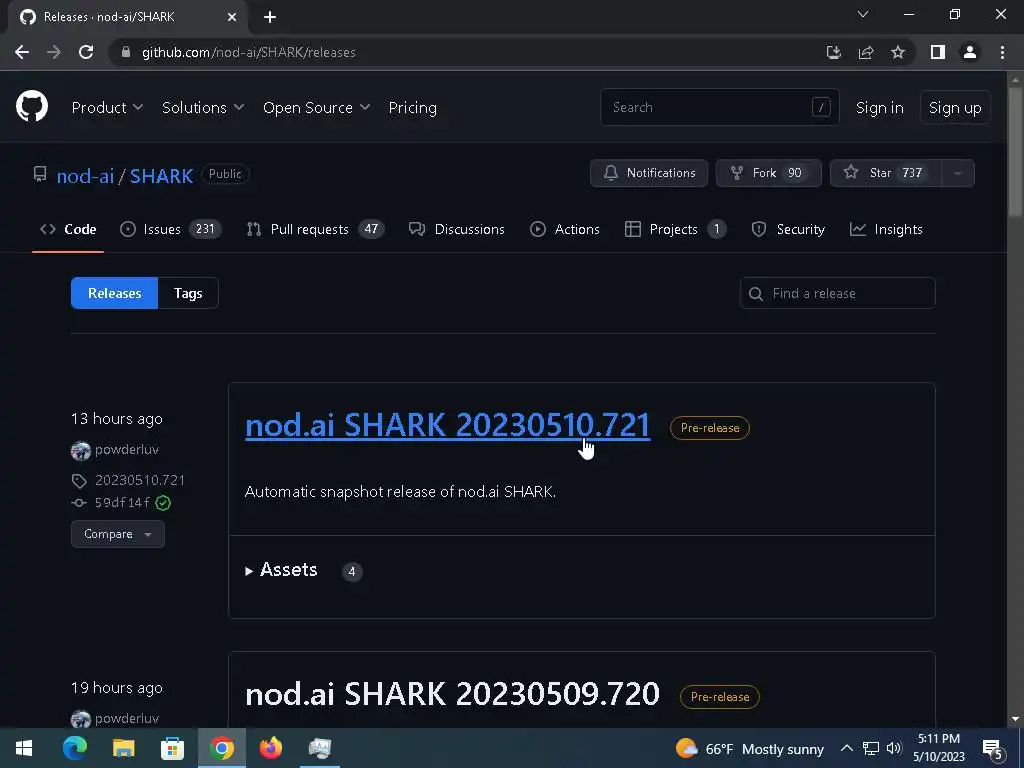This screenshot has width=1024, height=768.
Task: Open Chrome's three-dot menu
Action: click(x=1002, y=52)
